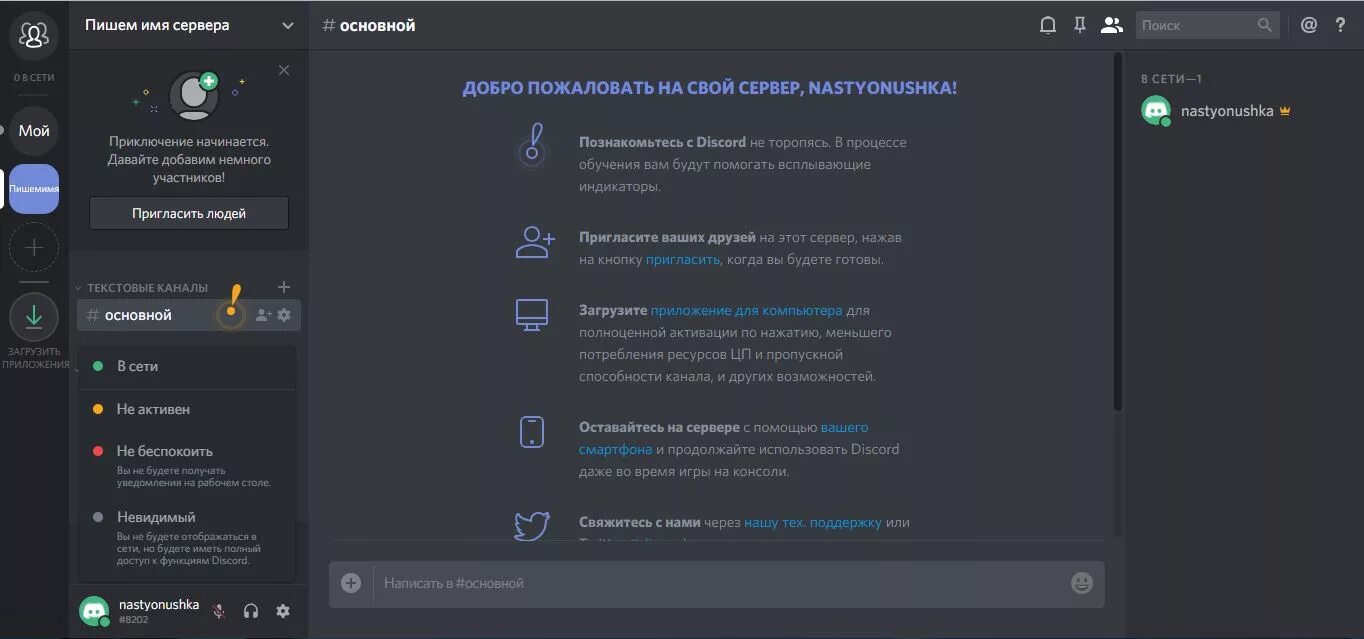The height and width of the screenshot is (639, 1364).
Task: Click the search magnifier icon
Action: click(1265, 25)
